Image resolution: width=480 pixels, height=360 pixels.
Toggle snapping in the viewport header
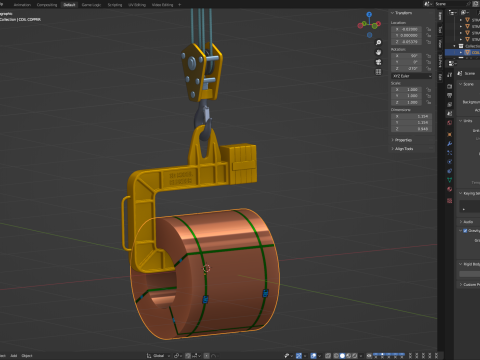(188, 356)
